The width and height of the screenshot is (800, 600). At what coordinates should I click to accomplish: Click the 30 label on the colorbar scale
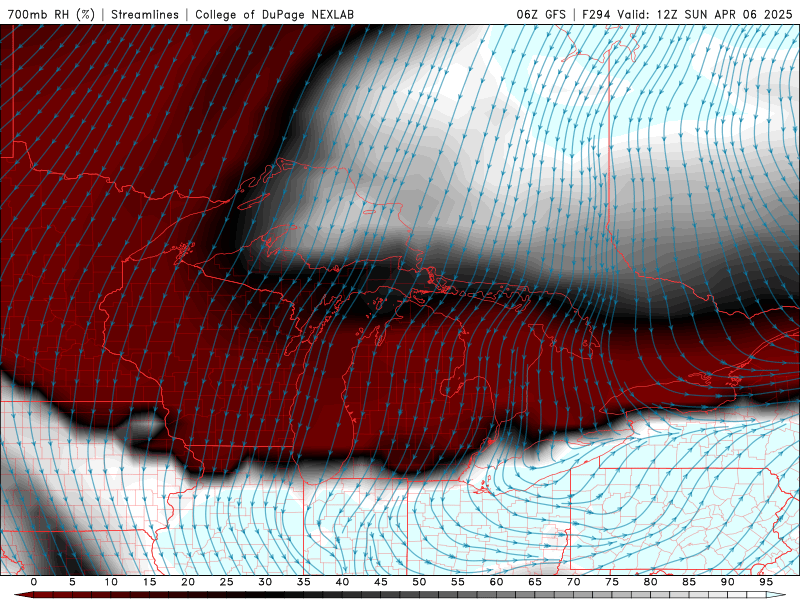pyautogui.click(x=265, y=582)
